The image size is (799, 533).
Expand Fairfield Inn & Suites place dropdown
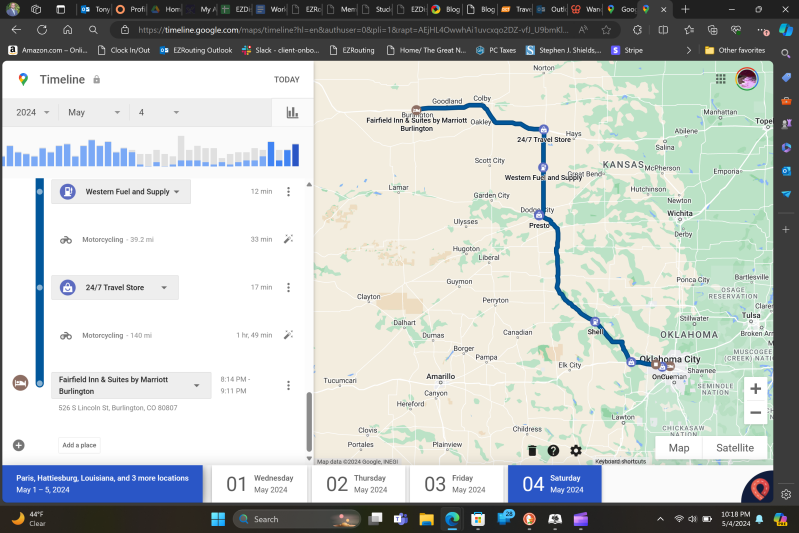point(197,386)
